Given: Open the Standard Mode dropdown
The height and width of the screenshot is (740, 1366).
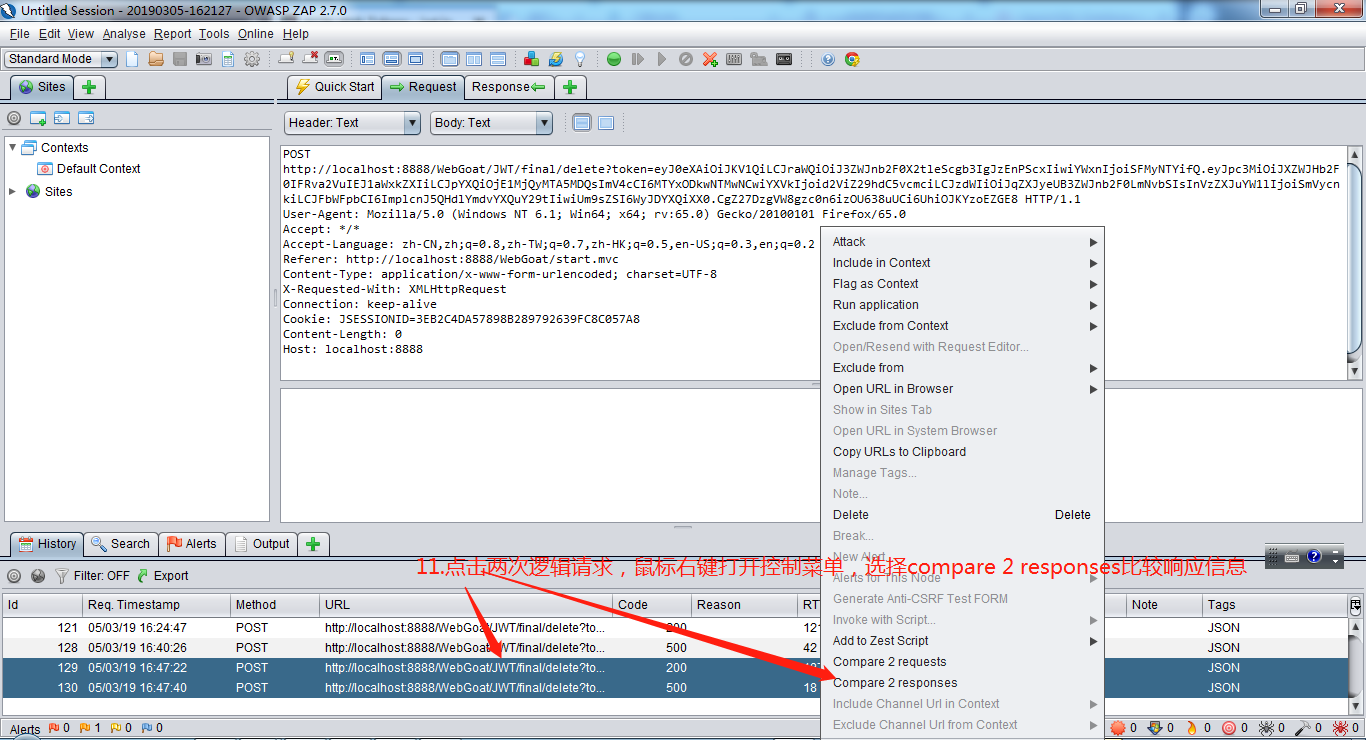Looking at the screenshot, I should point(60,59).
